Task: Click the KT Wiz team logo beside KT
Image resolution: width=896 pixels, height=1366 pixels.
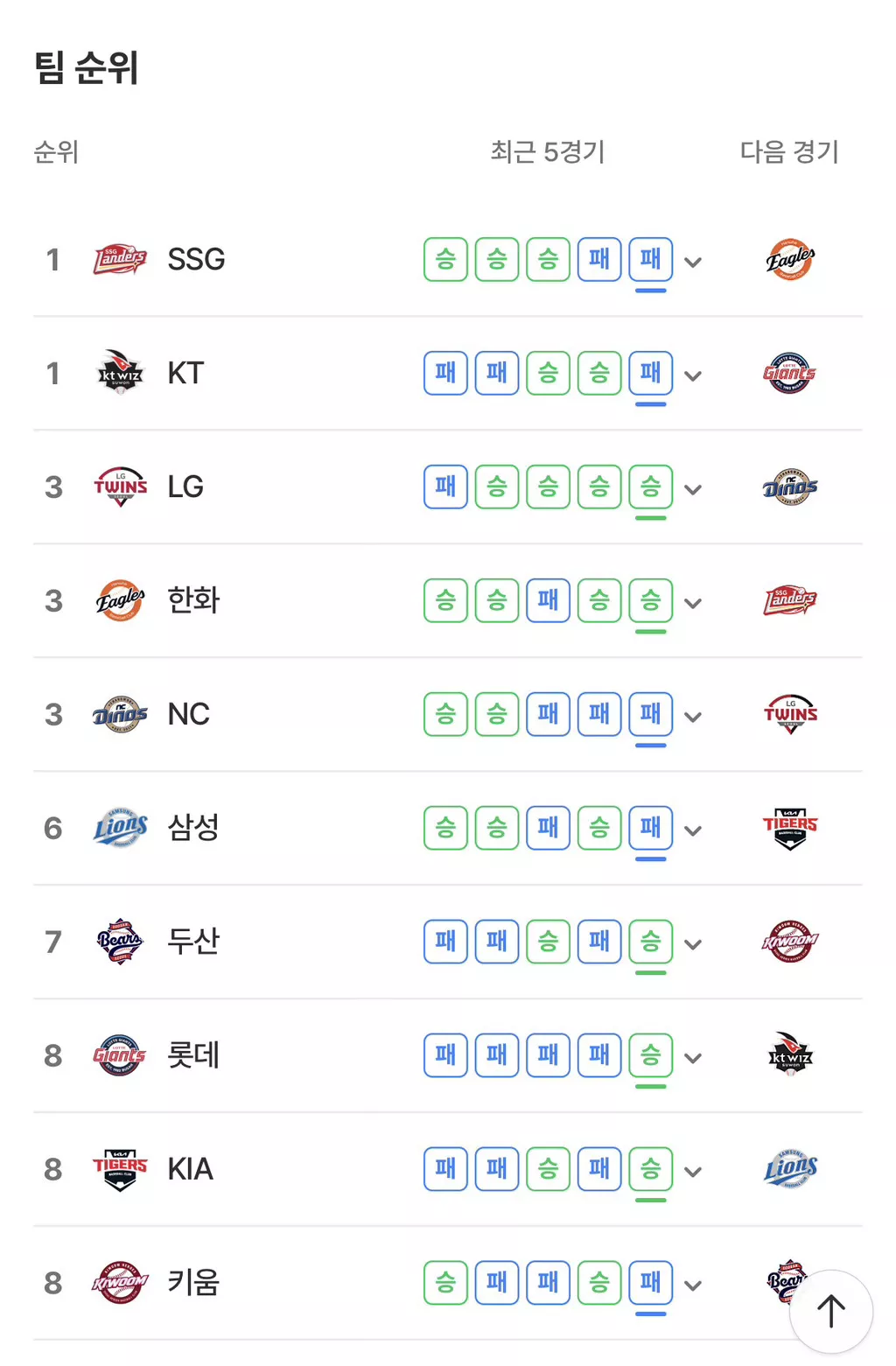Action: coord(120,373)
